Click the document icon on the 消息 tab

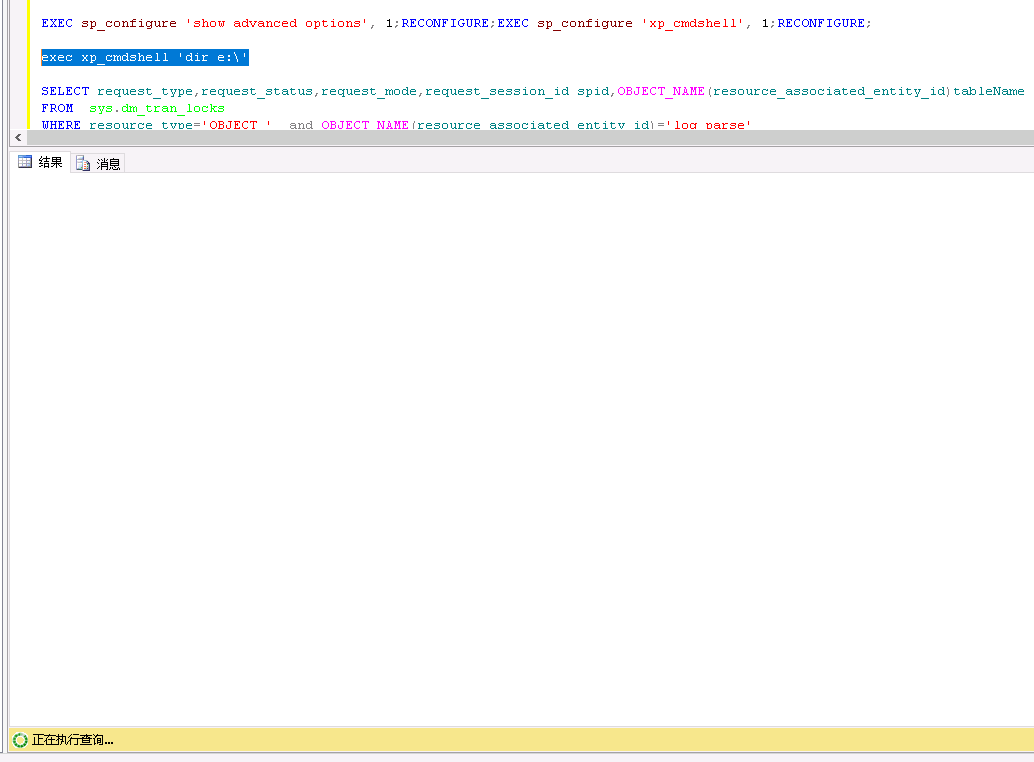83,164
